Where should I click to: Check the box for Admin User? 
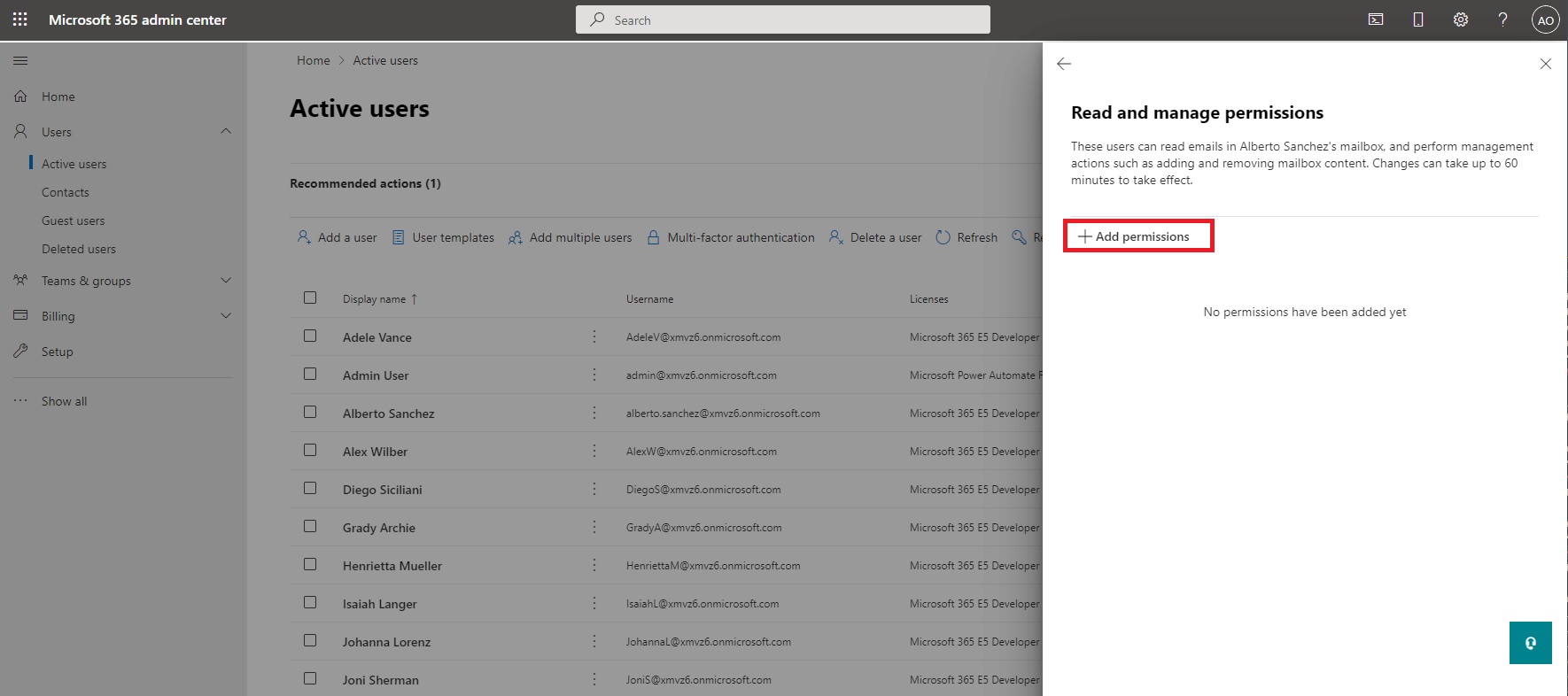(x=310, y=374)
